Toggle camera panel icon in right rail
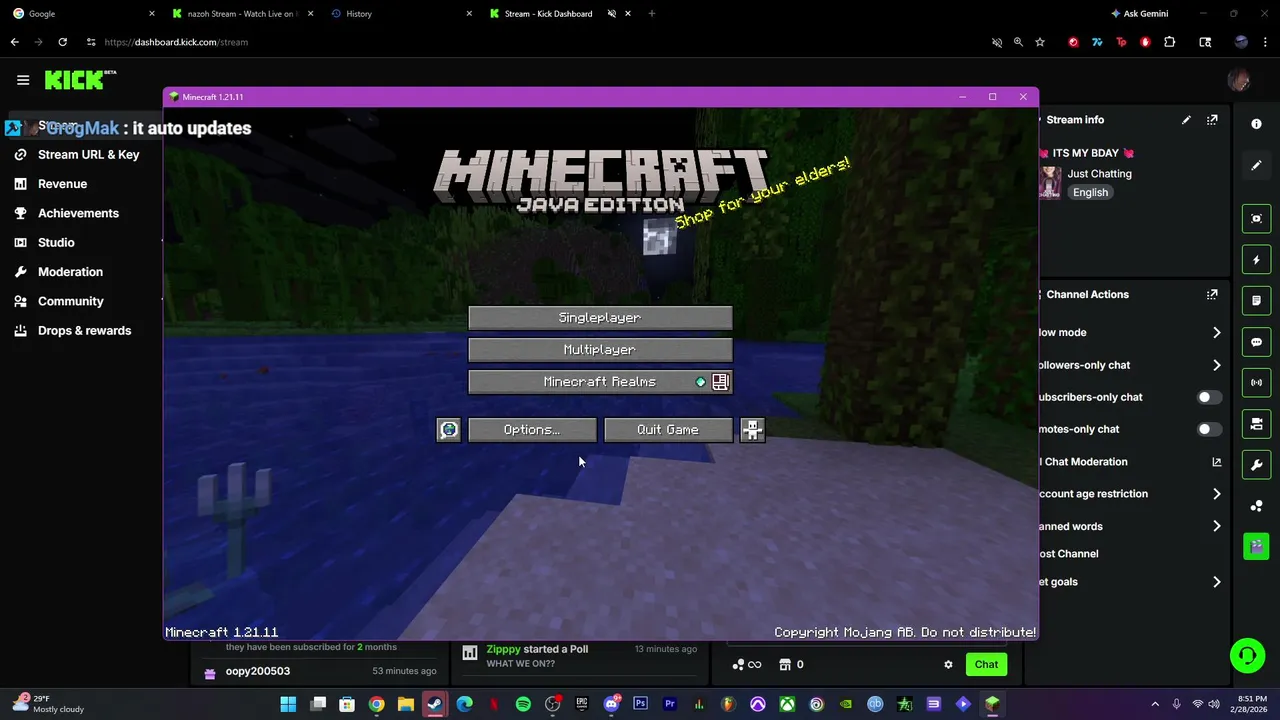The height and width of the screenshot is (720, 1280). click(x=1256, y=424)
